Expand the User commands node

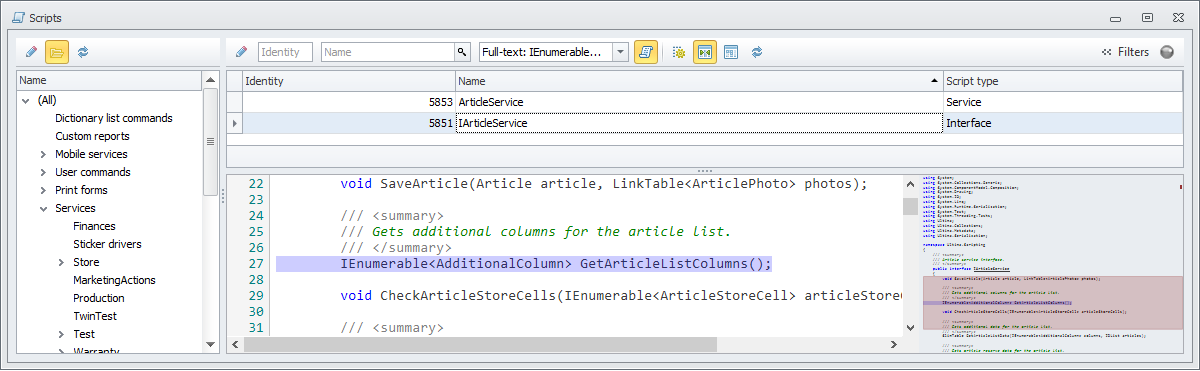pos(43,172)
